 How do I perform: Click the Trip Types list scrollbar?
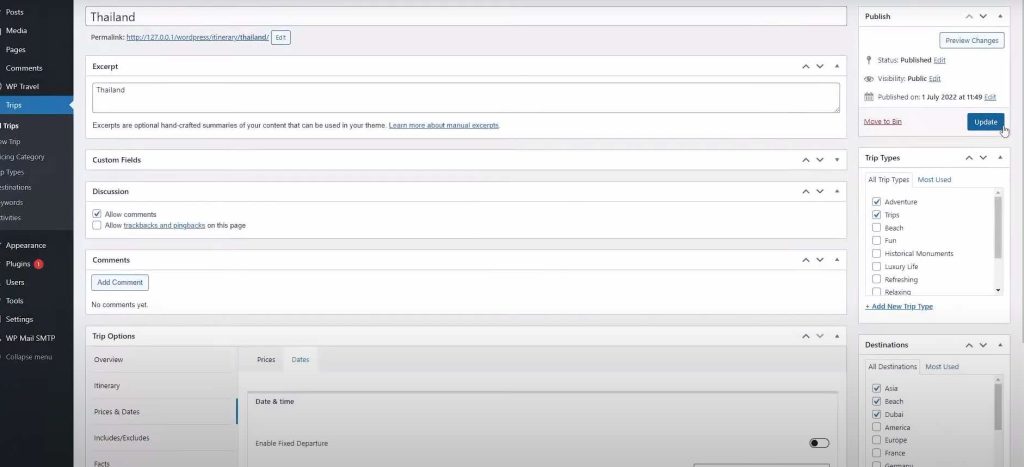point(998,228)
